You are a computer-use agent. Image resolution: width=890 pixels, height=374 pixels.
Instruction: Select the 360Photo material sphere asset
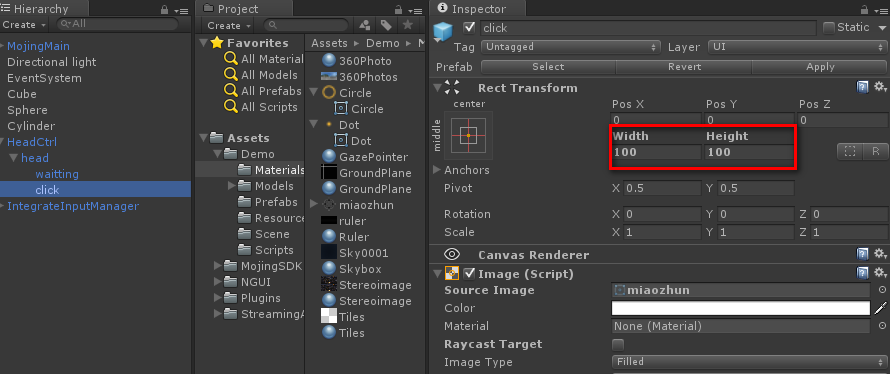pos(329,61)
